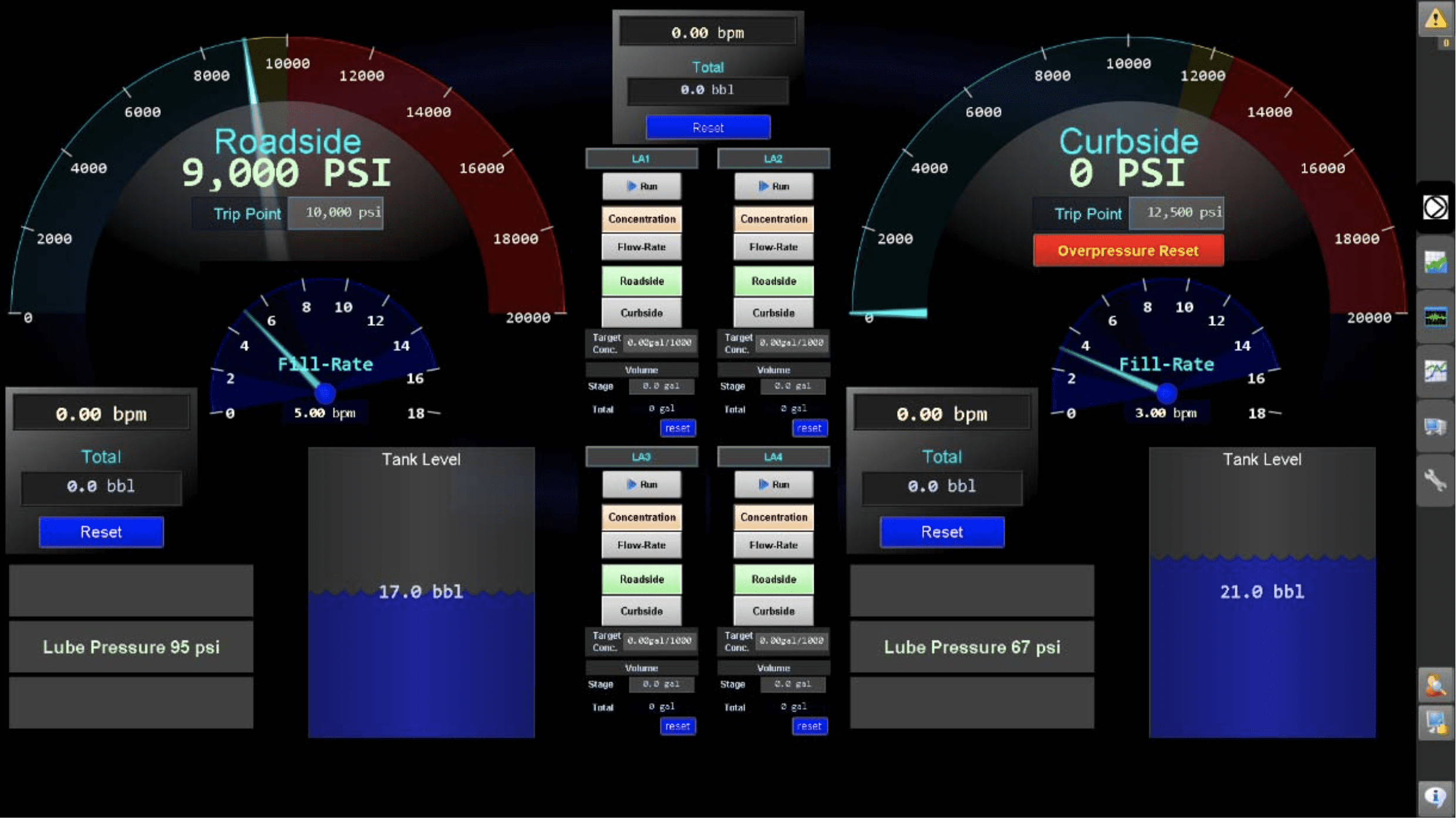
Task: Select Curbside for LA3
Action: tap(642, 612)
